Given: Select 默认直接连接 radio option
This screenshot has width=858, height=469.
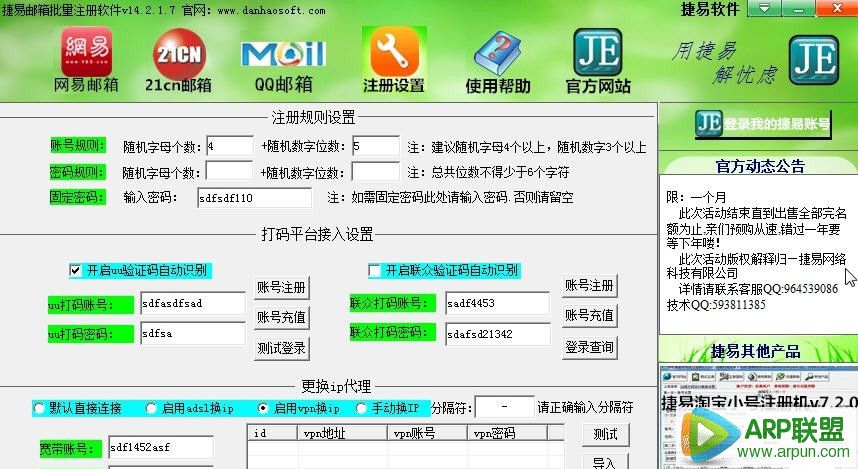Looking at the screenshot, I should click(39, 408).
